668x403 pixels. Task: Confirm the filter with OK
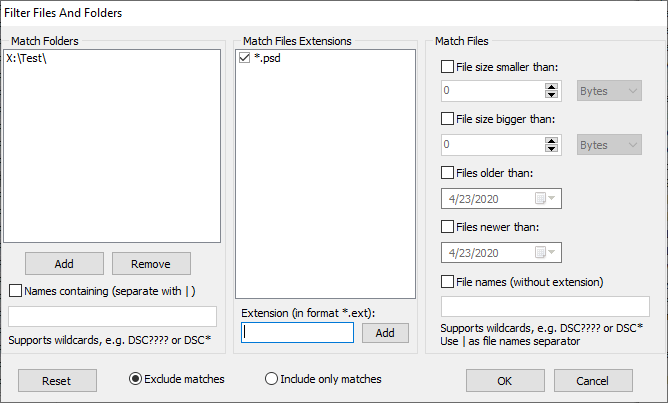(x=505, y=380)
